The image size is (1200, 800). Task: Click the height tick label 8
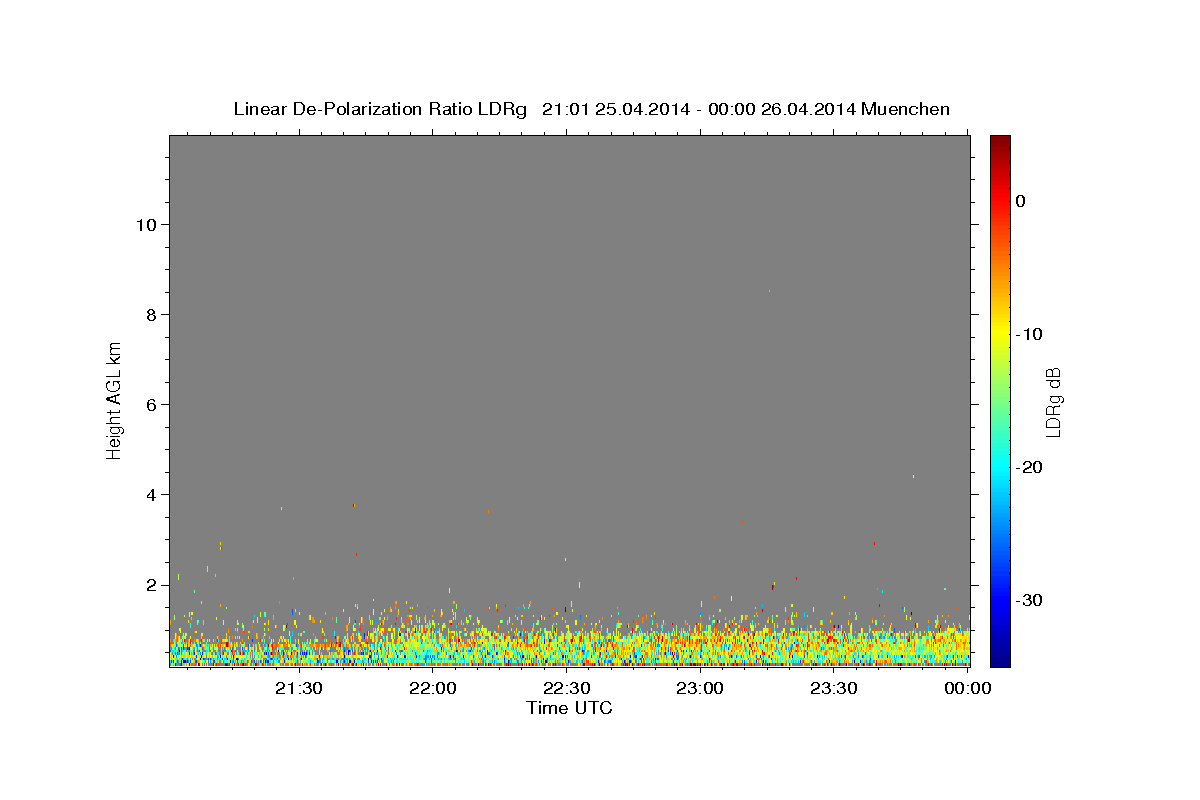click(152, 314)
